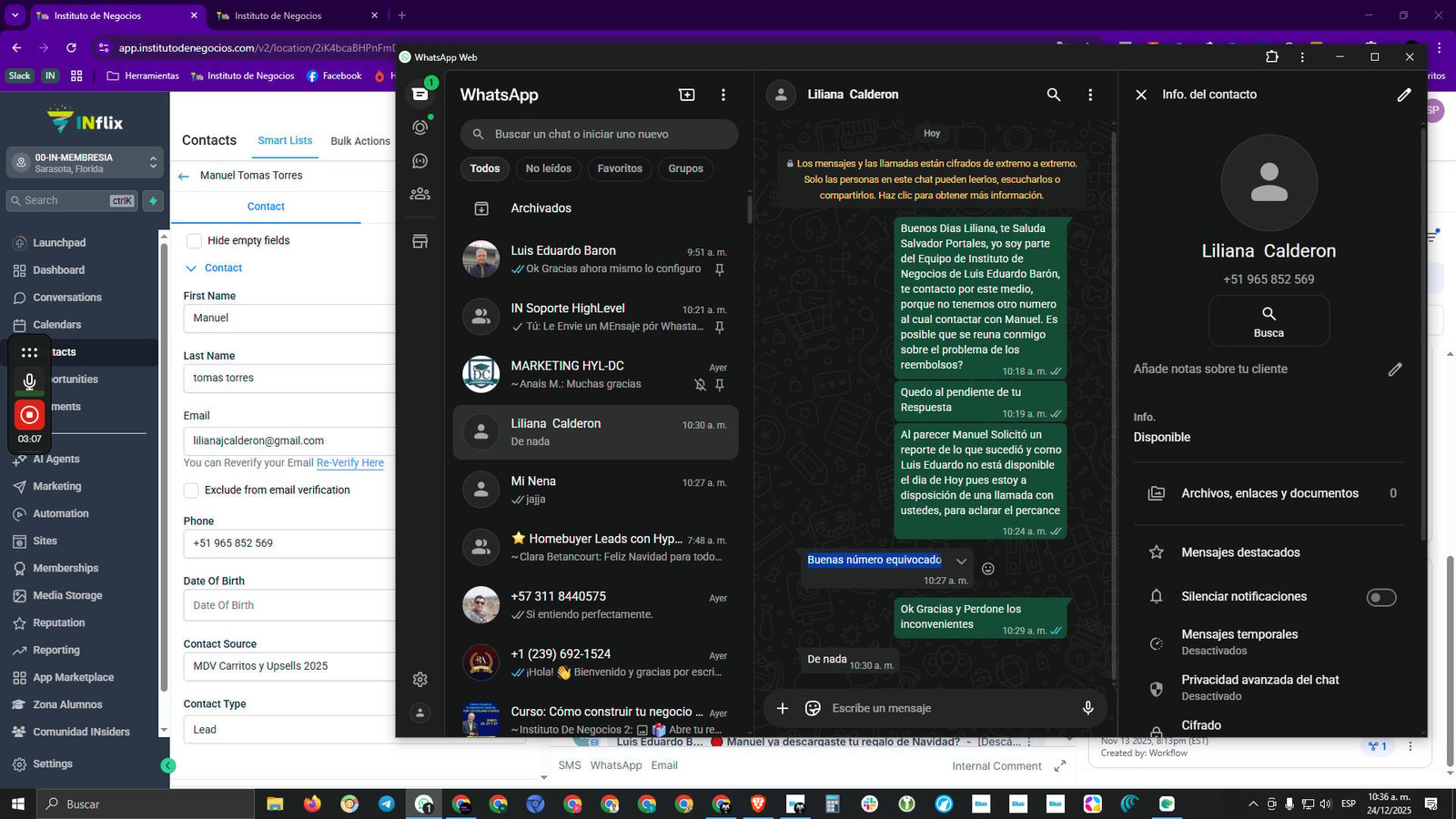The width and height of the screenshot is (1456, 819).
Task: Select the 'No leídos' filter
Action: (x=549, y=168)
